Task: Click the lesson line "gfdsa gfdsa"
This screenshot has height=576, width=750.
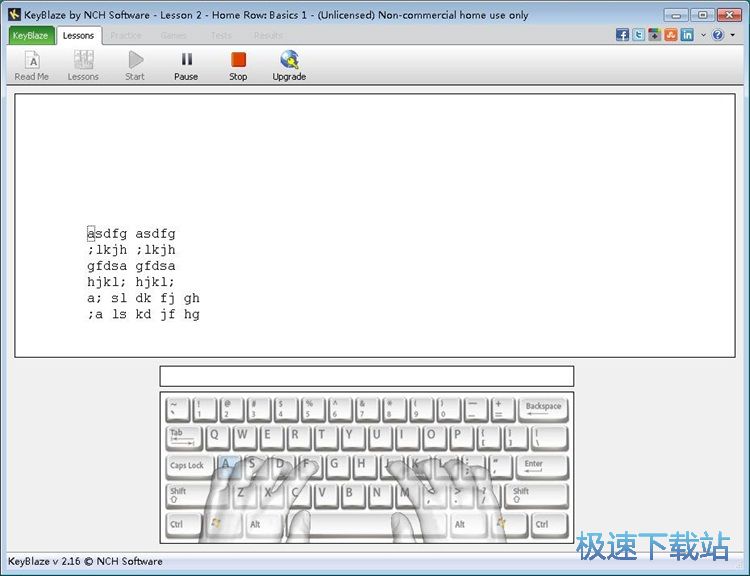Action: (131, 266)
